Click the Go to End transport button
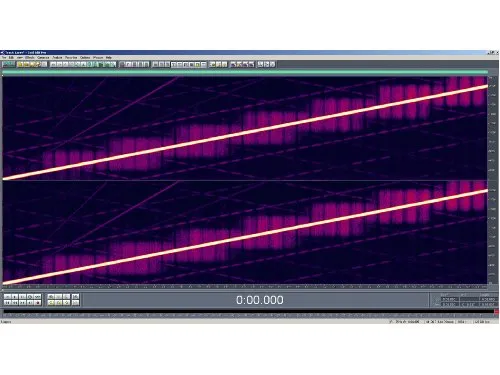This screenshot has height=375, width=500. 30,303
